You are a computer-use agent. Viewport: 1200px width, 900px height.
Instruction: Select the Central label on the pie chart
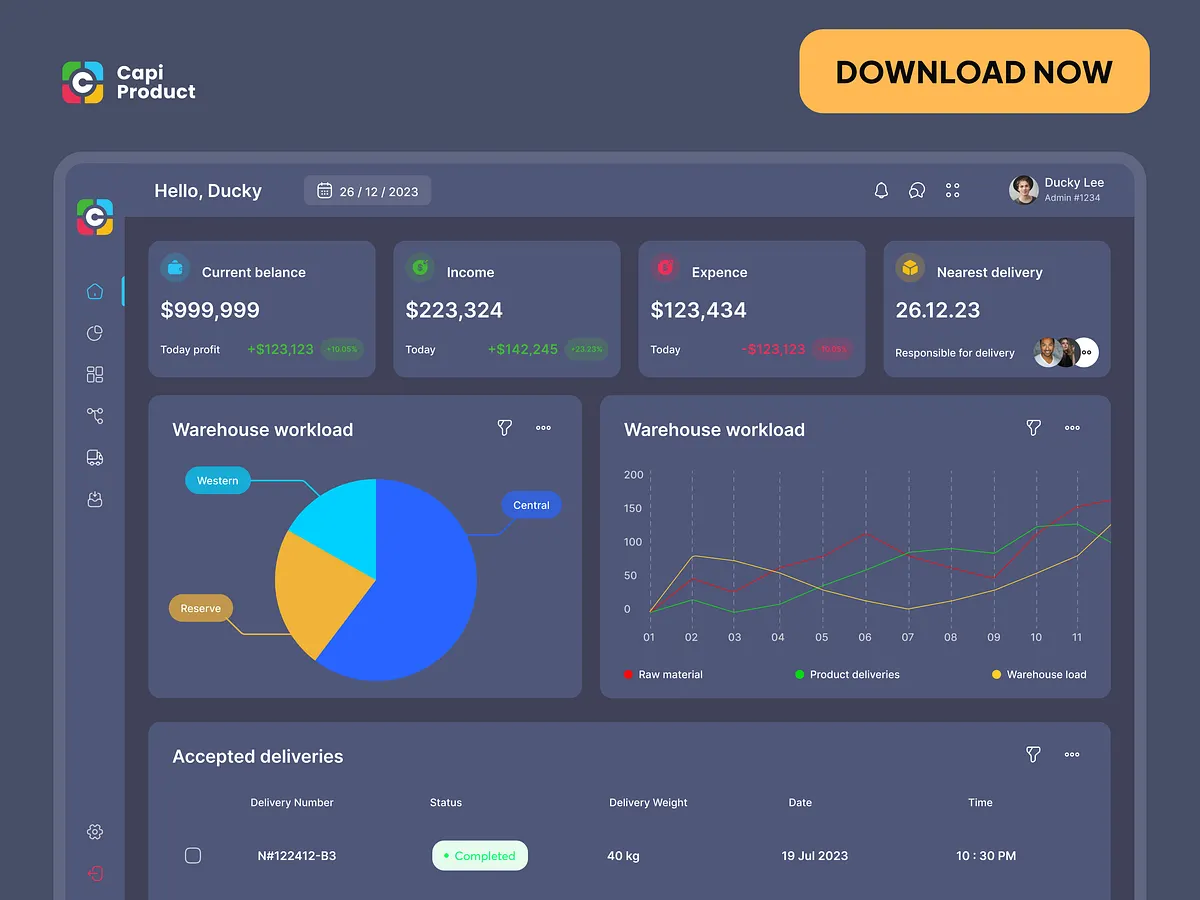[531, 505]
